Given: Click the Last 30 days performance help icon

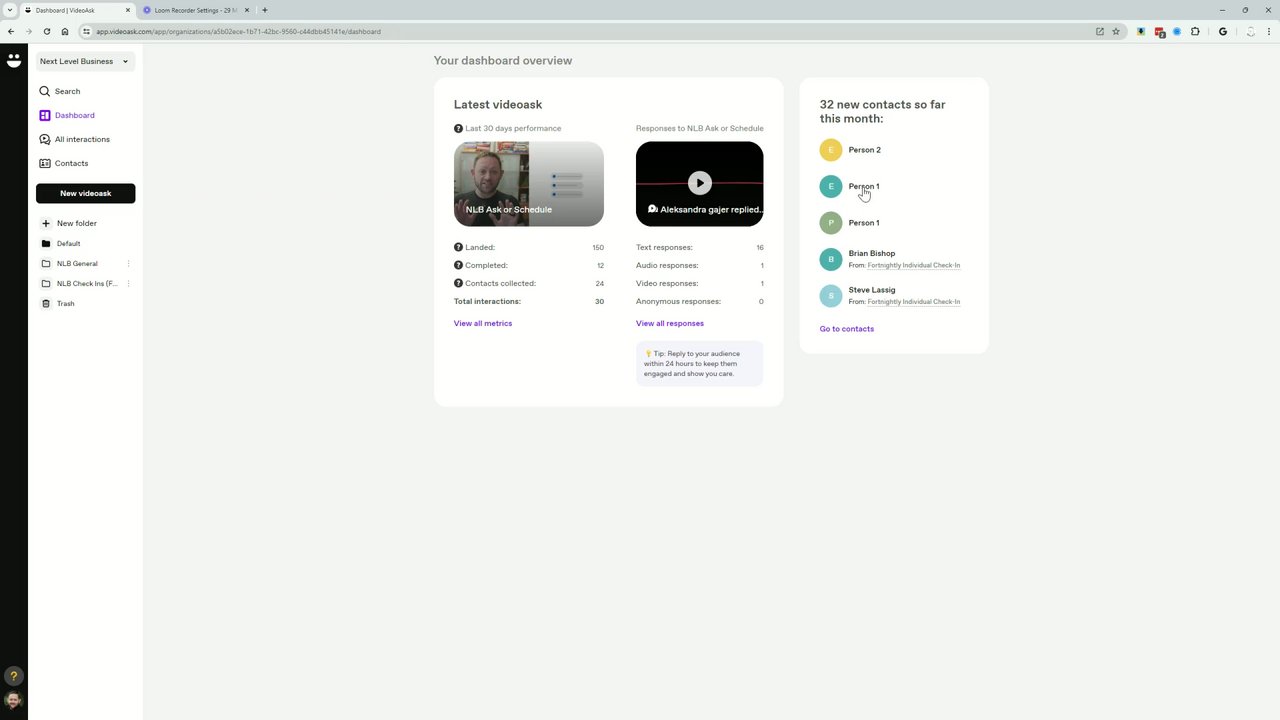Looking at the screenshot, I should (x=458, y=128).
